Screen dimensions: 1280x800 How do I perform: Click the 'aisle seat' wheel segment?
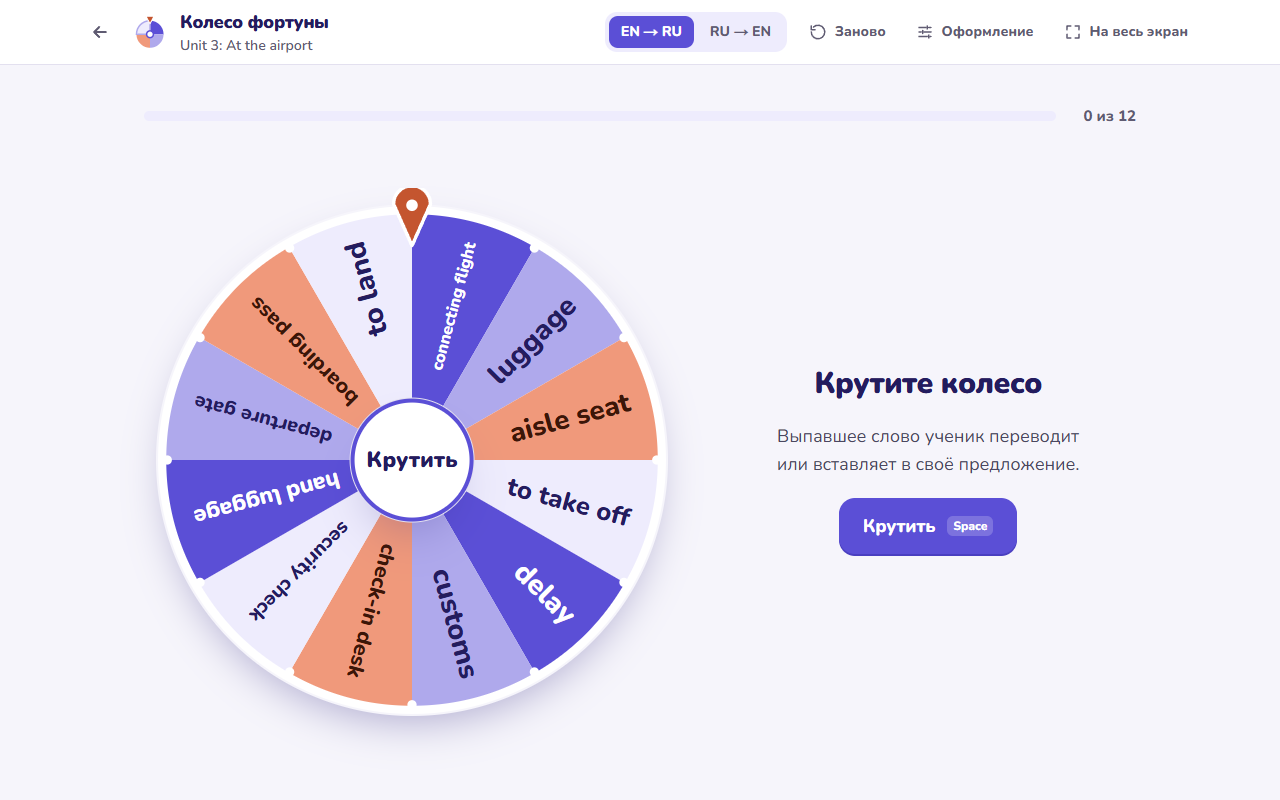pos(571,417)
